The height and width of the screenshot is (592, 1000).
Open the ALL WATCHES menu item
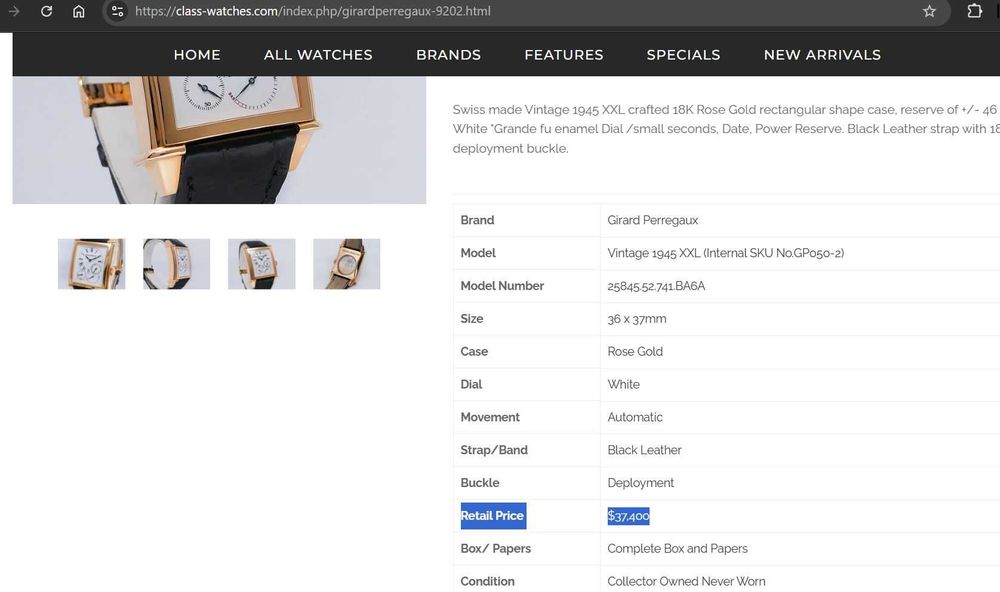tap(318, 55)
